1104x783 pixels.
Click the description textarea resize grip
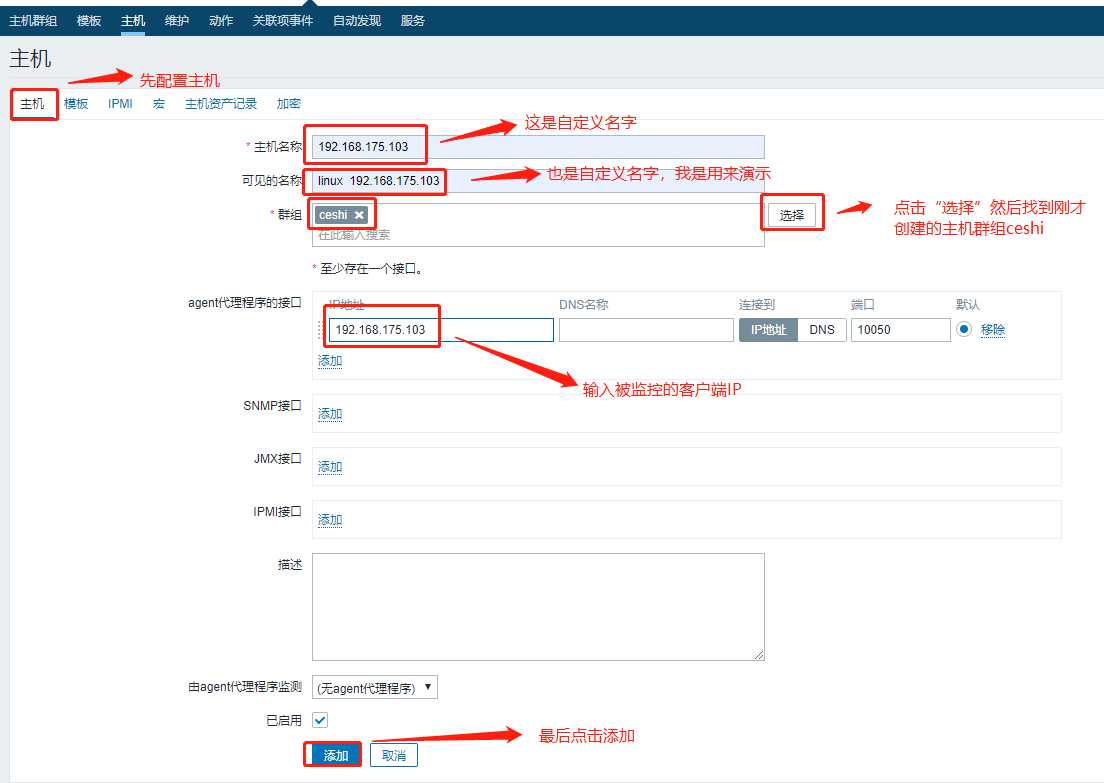759,655
